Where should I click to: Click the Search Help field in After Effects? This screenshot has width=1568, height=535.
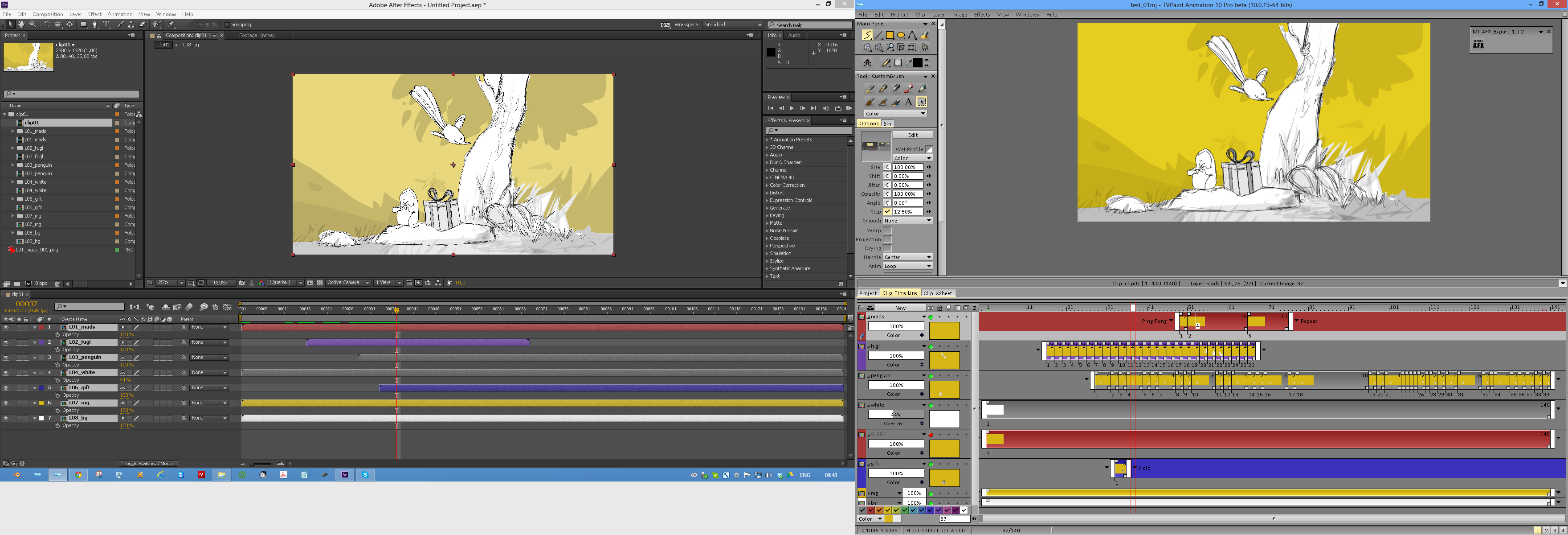coord(809,25)
